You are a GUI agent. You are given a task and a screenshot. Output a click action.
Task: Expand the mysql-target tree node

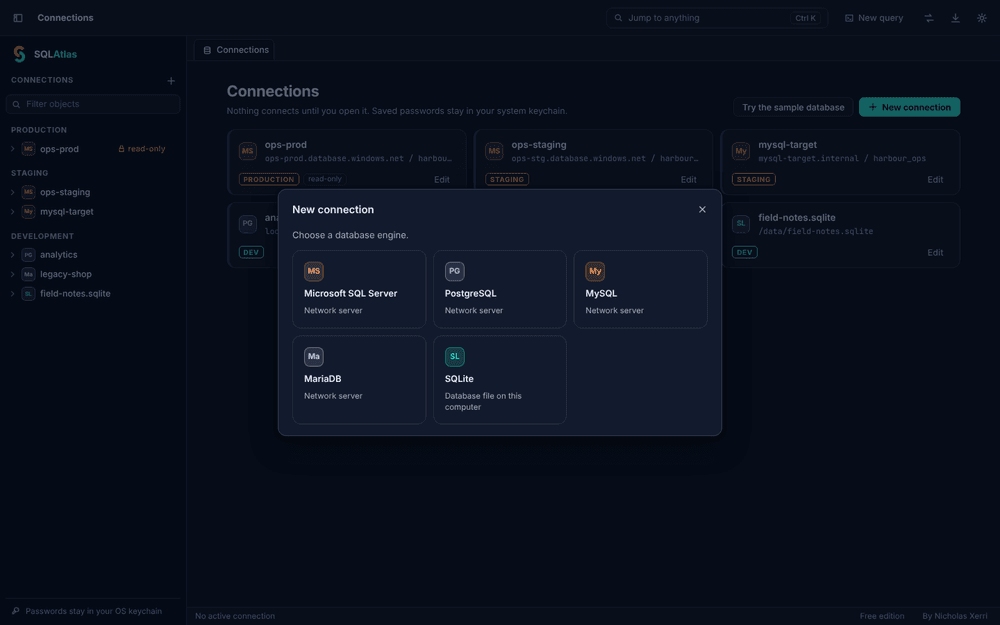point(13,211)
